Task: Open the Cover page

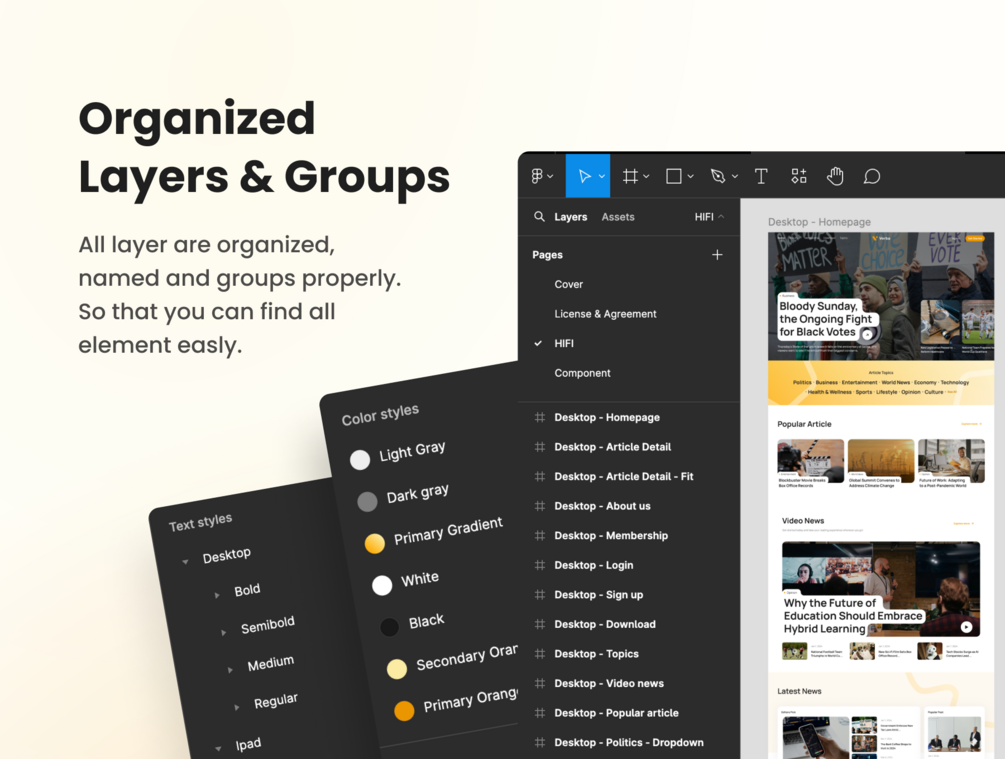Action: (x=569, y=284)
